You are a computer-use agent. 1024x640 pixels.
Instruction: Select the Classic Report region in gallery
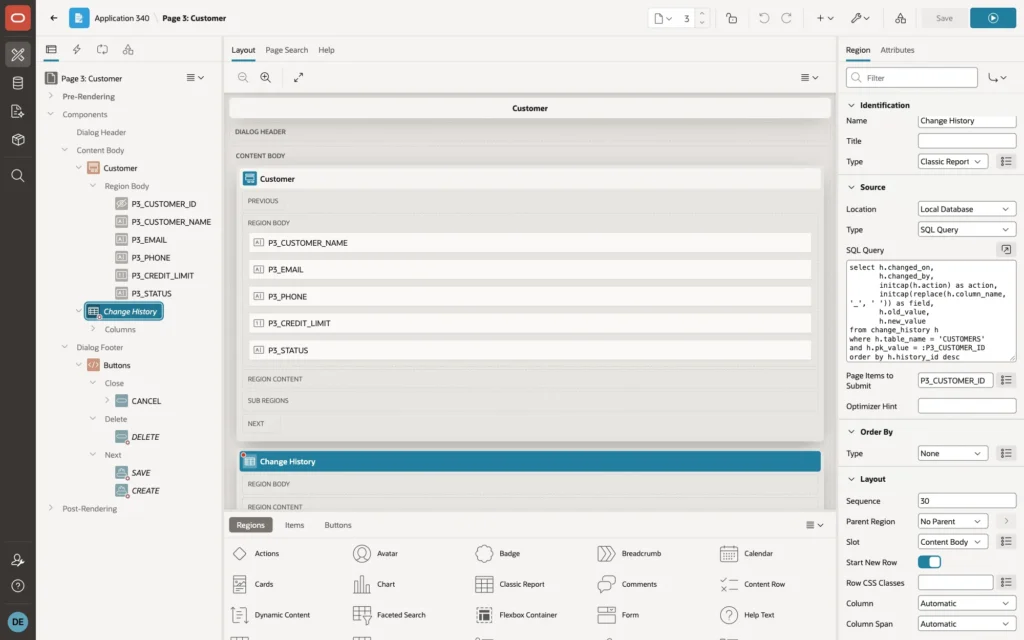tap(510, 584)
